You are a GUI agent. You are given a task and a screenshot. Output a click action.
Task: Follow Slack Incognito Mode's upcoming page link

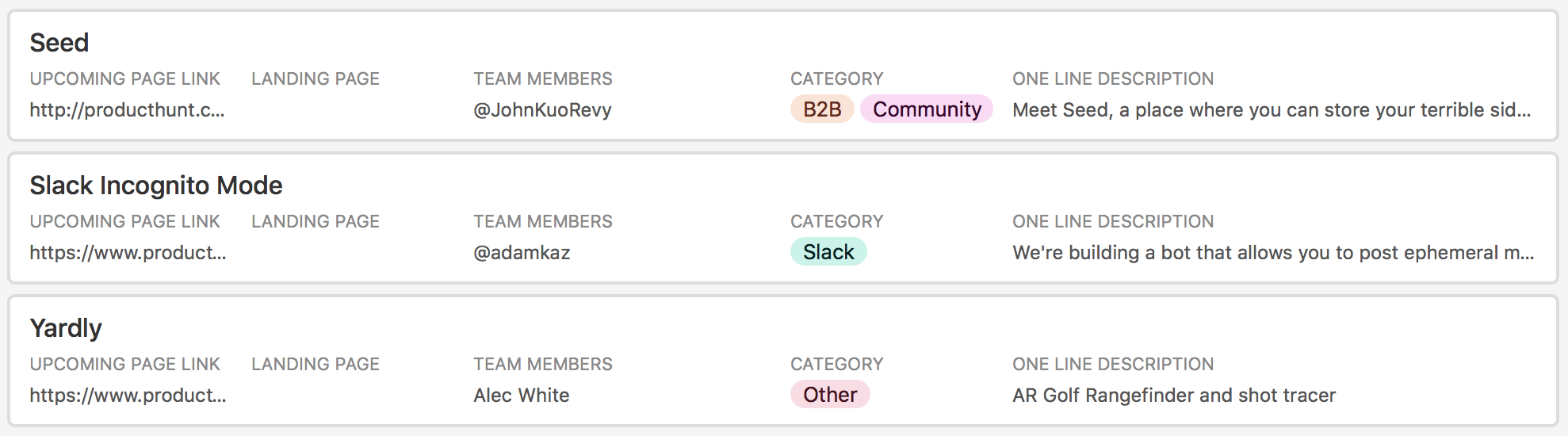[x=128, y=253]
